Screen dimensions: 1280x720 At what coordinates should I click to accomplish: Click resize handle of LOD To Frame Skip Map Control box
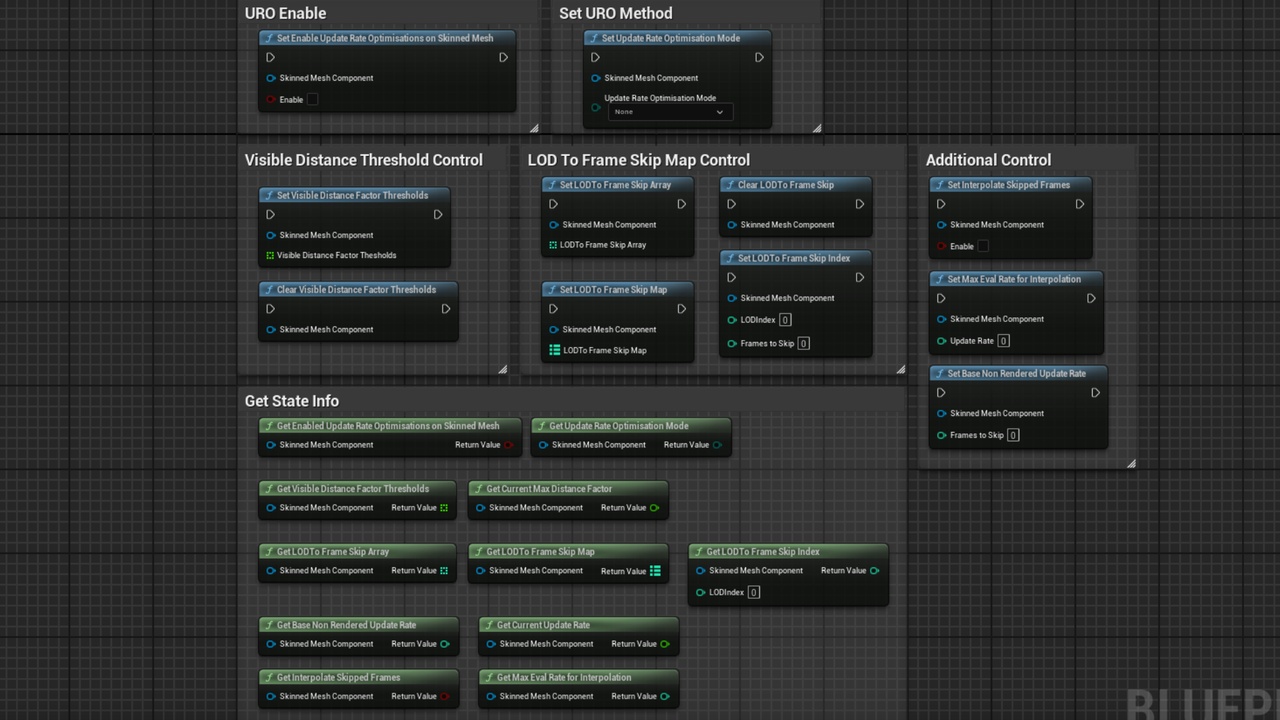point(901,369)
